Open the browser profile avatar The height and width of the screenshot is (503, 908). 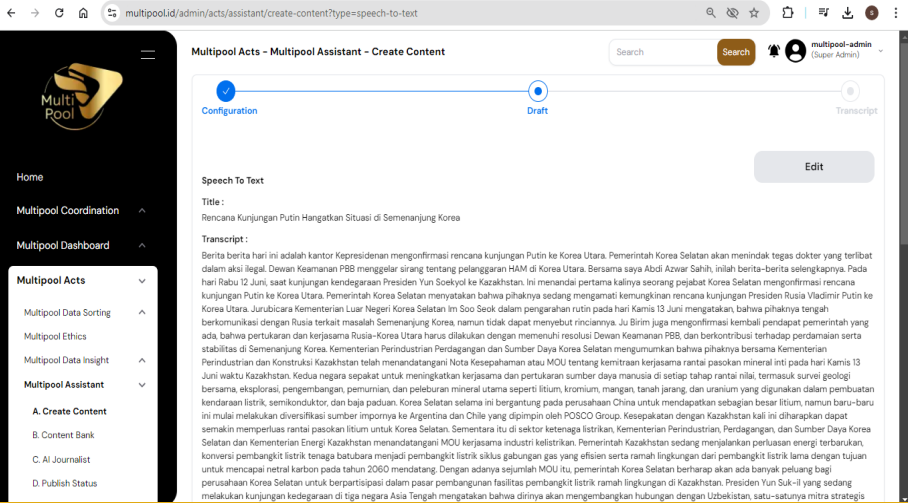pos(872,13)
